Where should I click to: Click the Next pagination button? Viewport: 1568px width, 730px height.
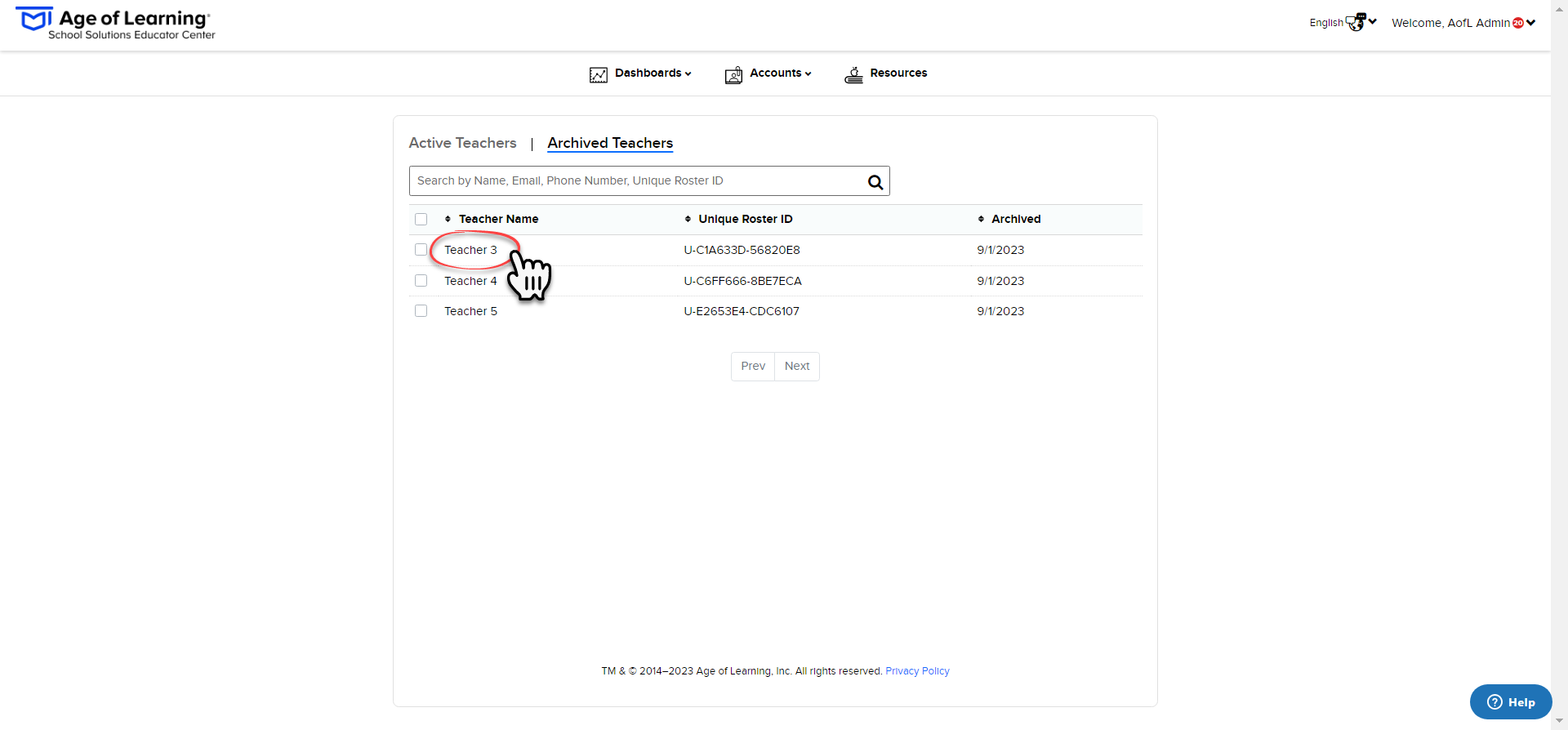pyautogui.click(x=797, y=367)
